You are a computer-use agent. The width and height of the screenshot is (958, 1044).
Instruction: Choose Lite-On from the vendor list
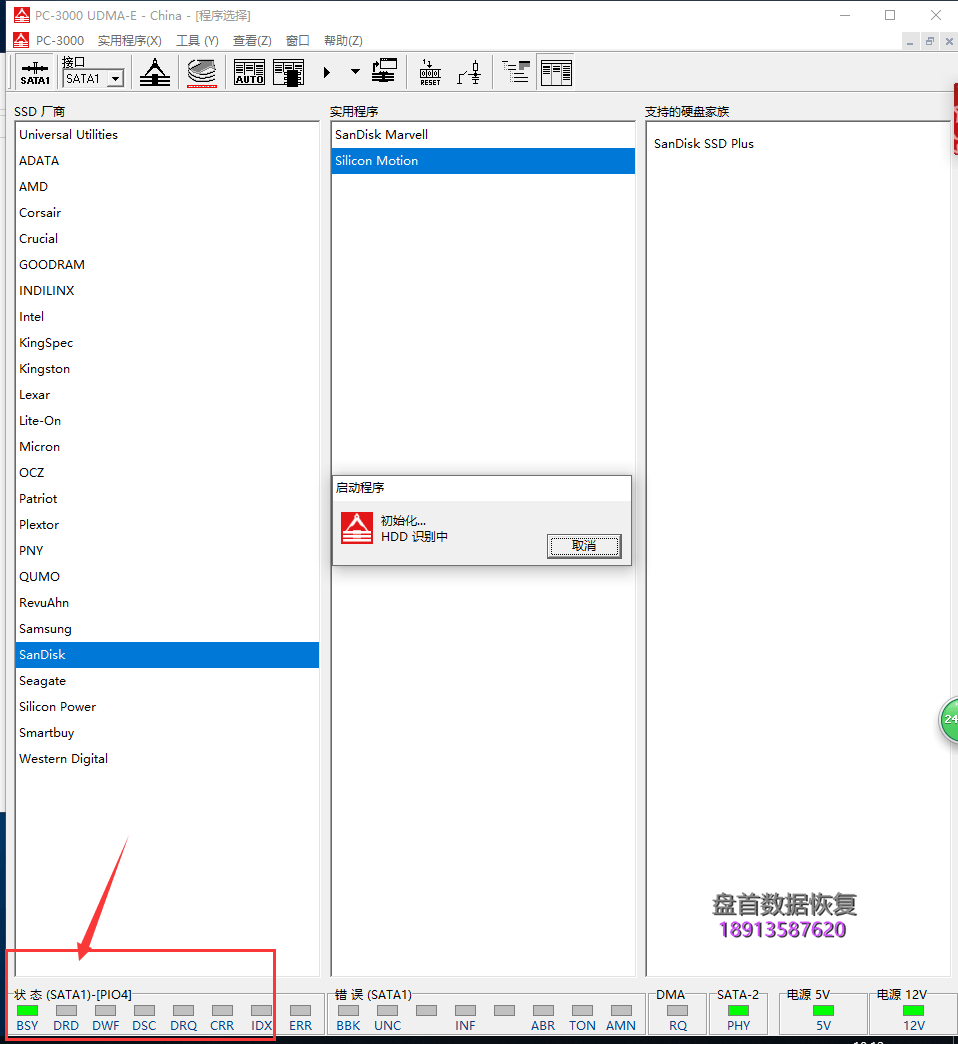point(167,420)
